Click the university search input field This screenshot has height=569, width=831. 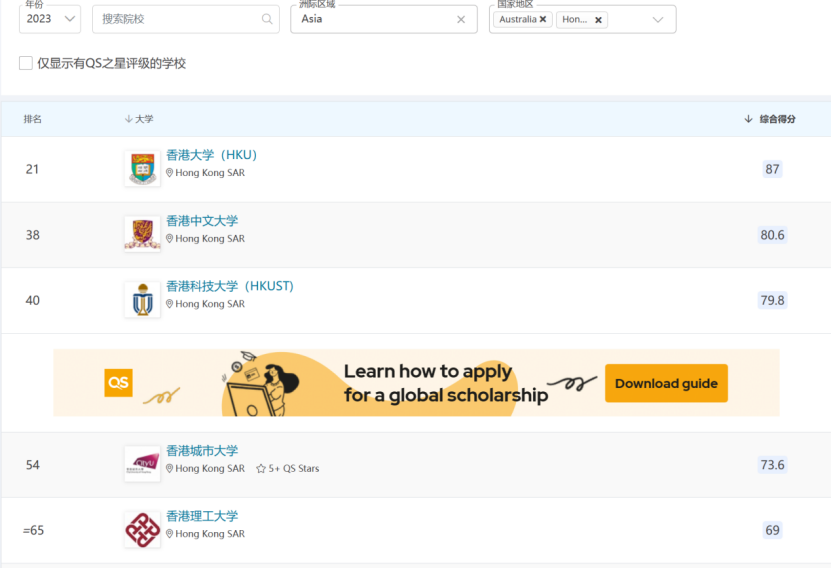coord(185,19)
